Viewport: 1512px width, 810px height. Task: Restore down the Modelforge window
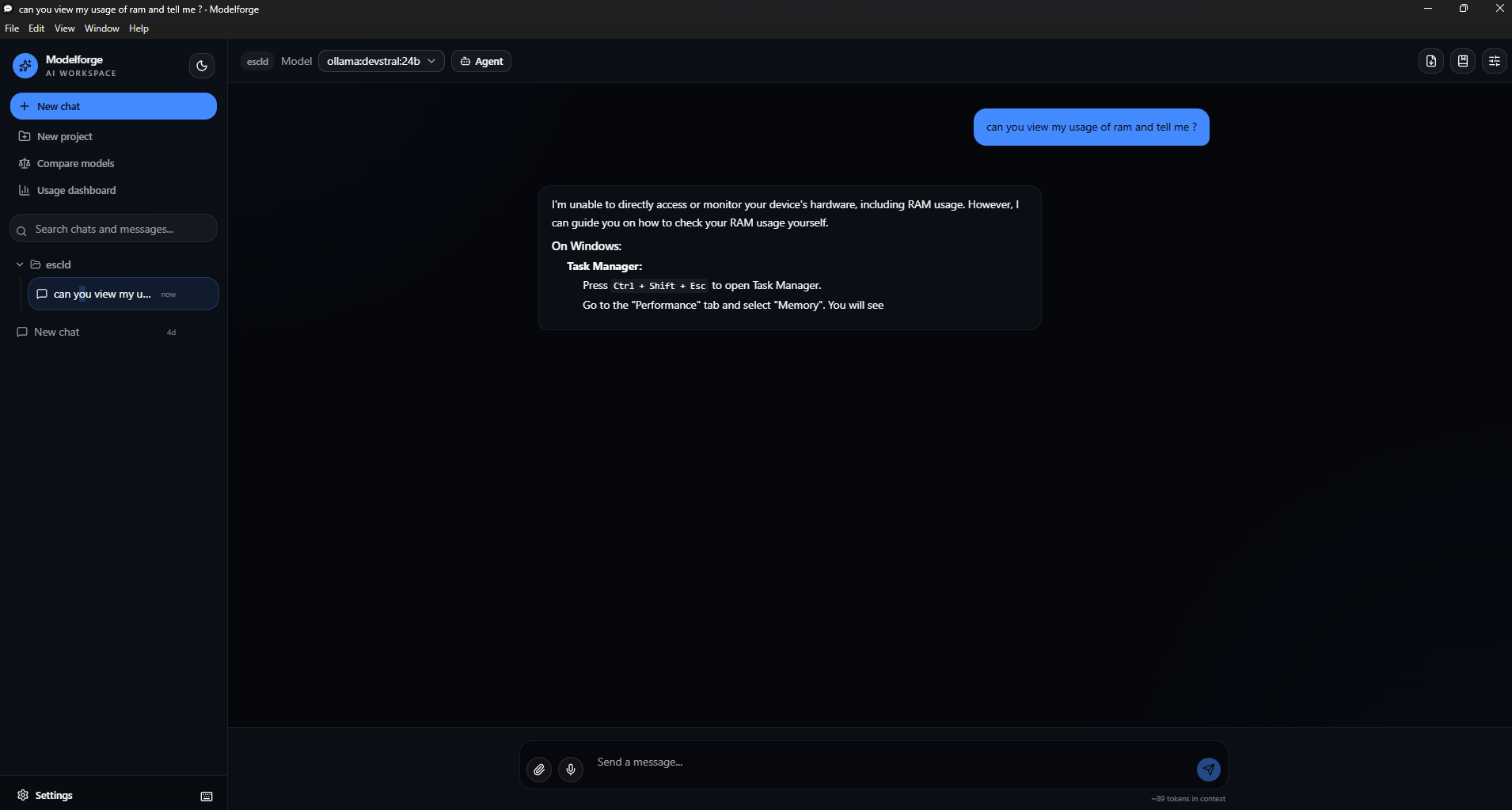coord(1464,9)
